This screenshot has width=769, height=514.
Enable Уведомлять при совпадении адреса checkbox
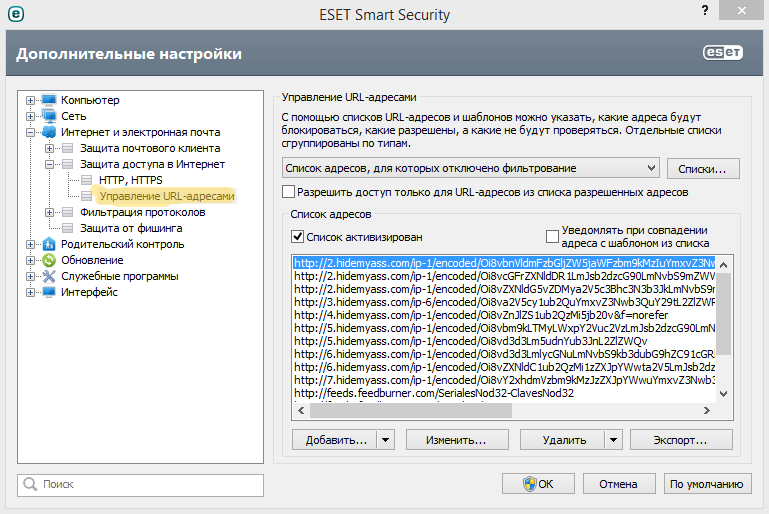pos(552,237)
